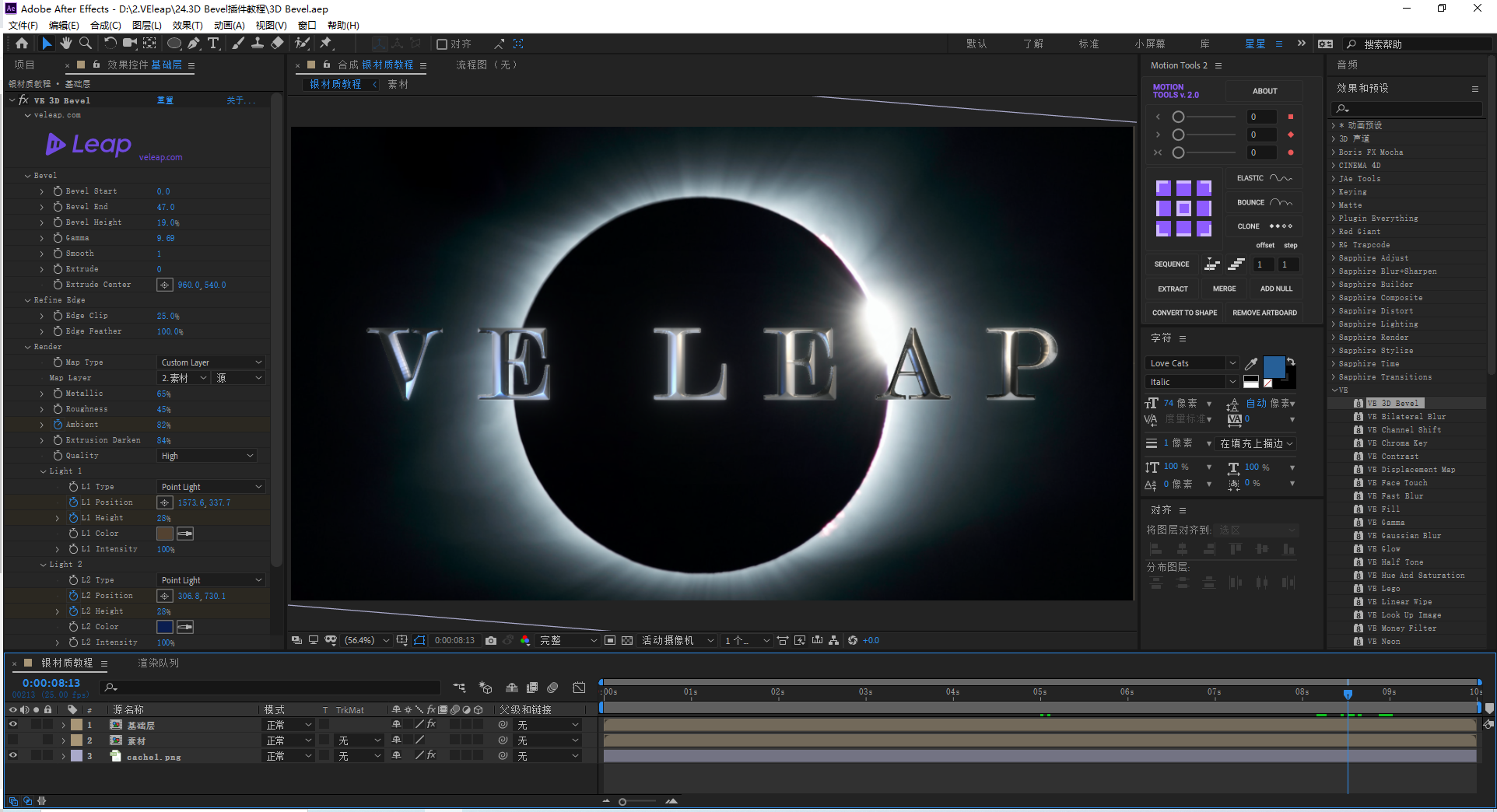Click the ADD NULL button
The width and height of the screenshot is (1497, 812).
point(1276,289)
